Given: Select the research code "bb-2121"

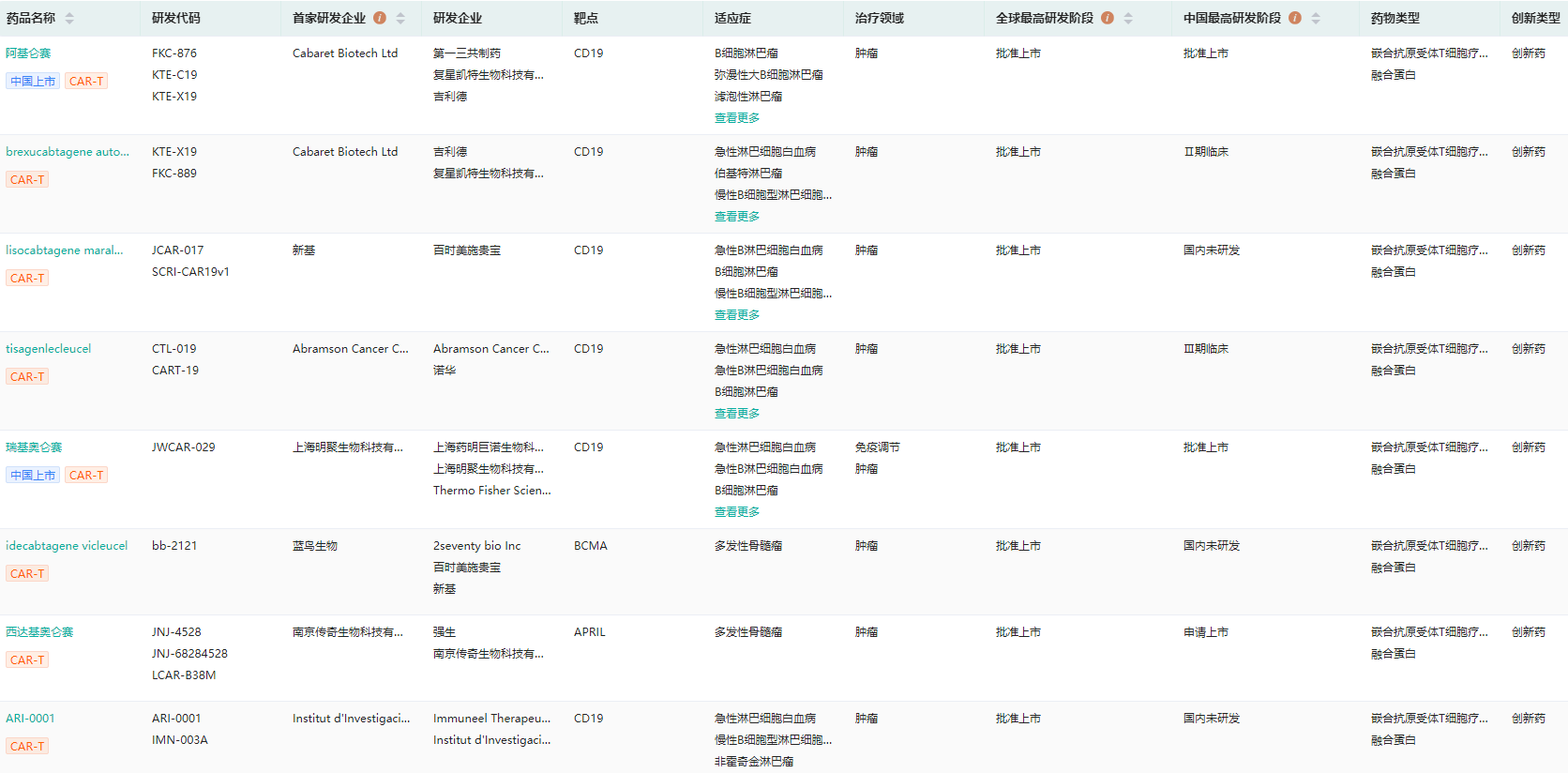Looking at the screenshot, I should 174,546.
